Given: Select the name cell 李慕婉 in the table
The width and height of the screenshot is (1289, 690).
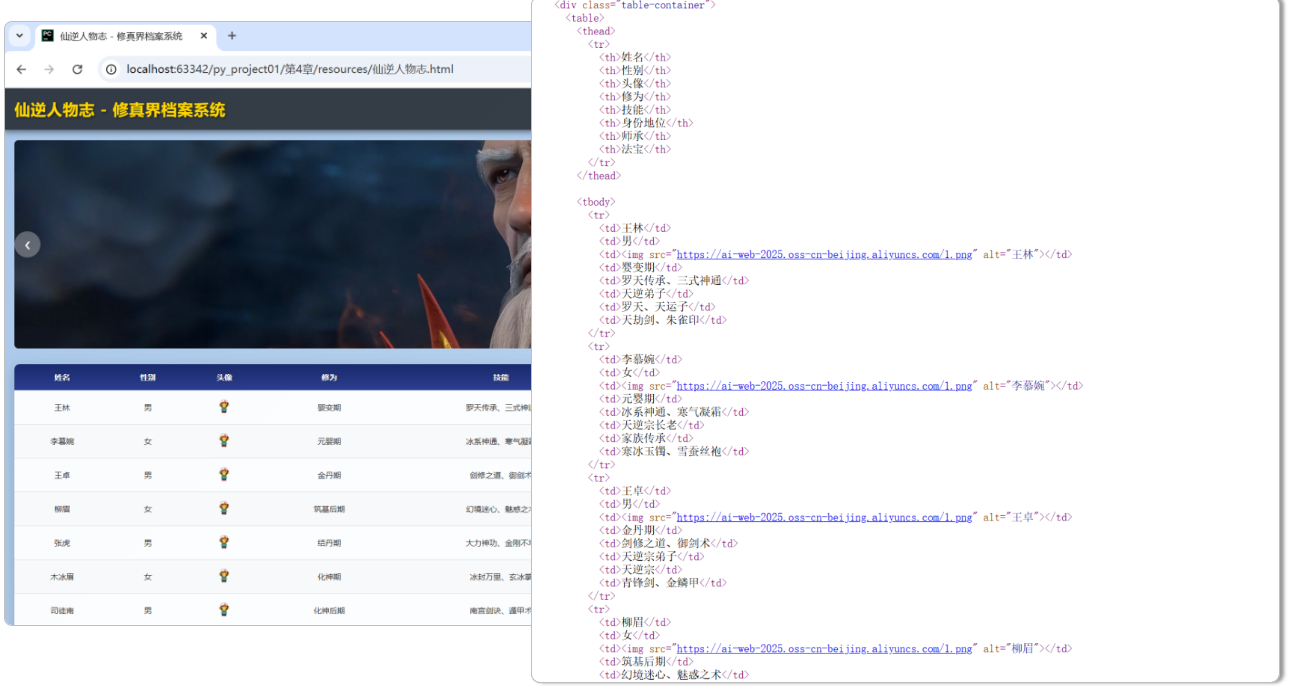Looking at the screenshot, I should point(62,441).
